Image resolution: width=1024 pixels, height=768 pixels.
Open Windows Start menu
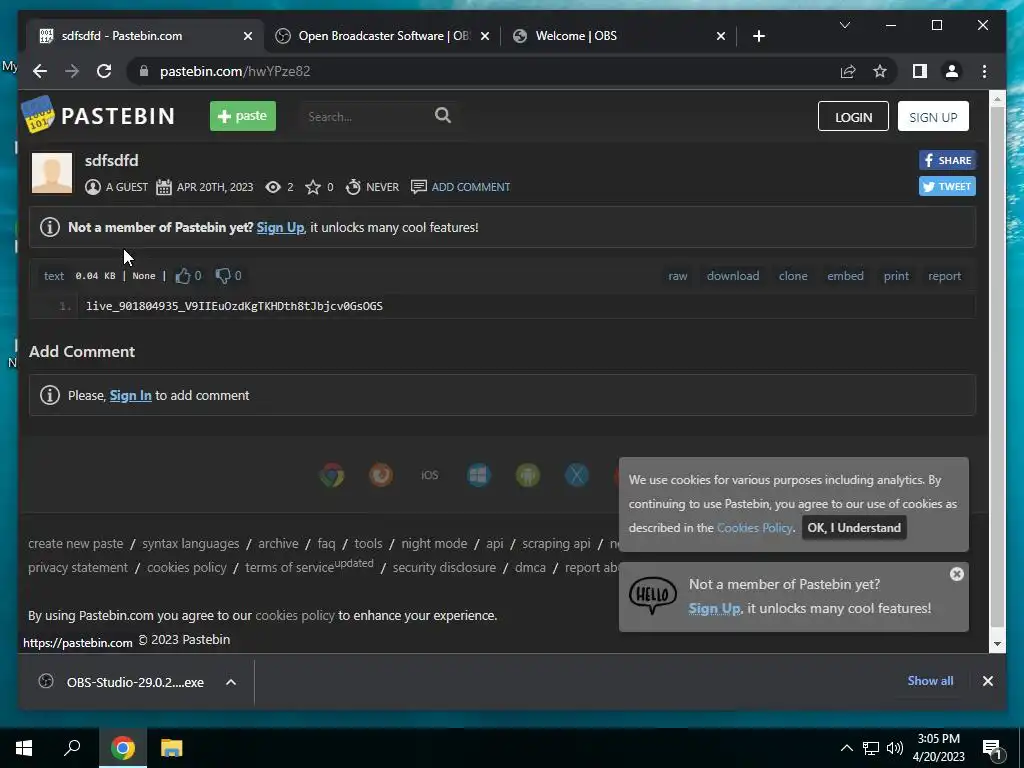(x=24, y=748)
